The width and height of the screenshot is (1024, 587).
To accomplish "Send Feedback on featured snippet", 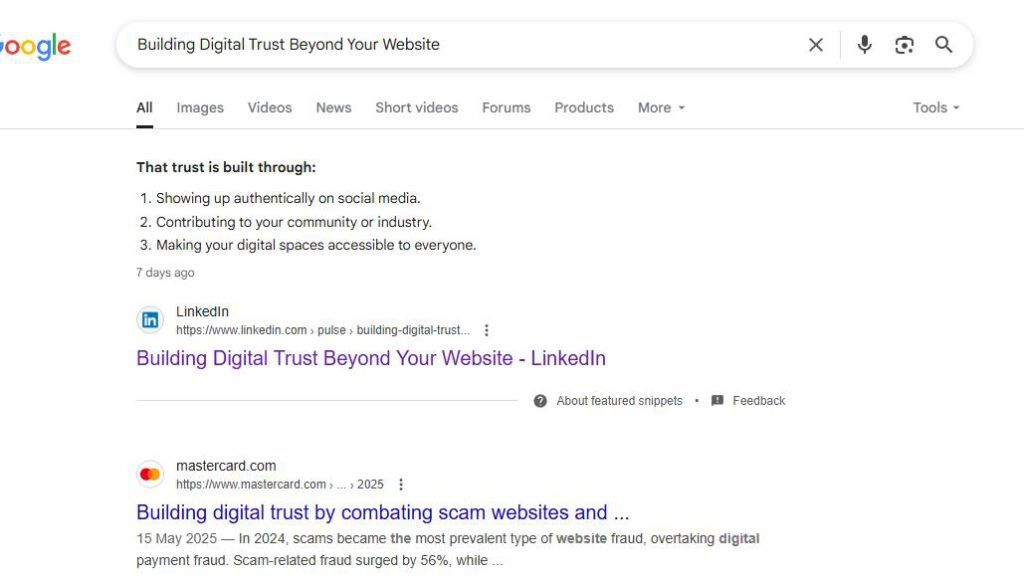I will pyautogui.click(x=758, y=401).
